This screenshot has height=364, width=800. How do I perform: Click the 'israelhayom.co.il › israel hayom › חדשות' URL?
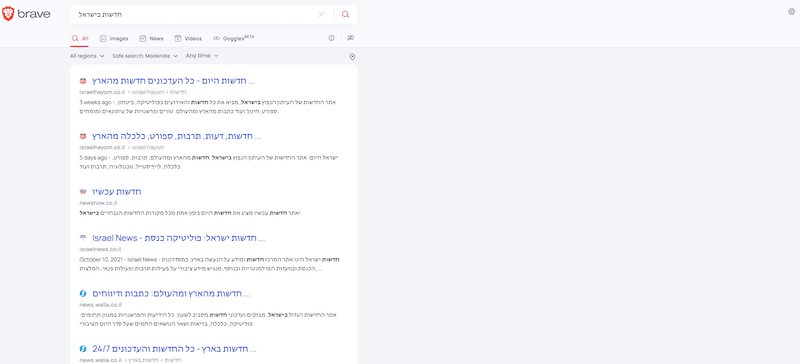(x=133, y=92)
